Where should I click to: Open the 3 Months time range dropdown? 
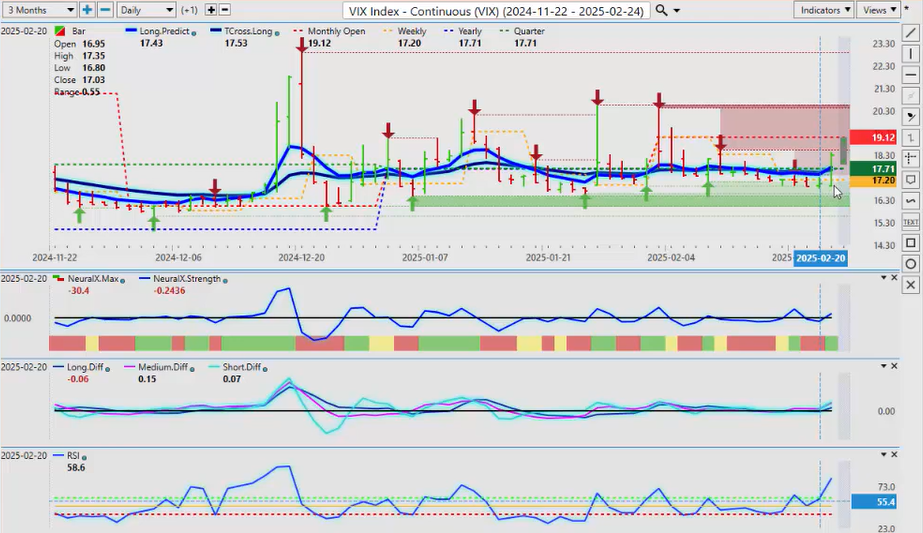tap(40, 10)
